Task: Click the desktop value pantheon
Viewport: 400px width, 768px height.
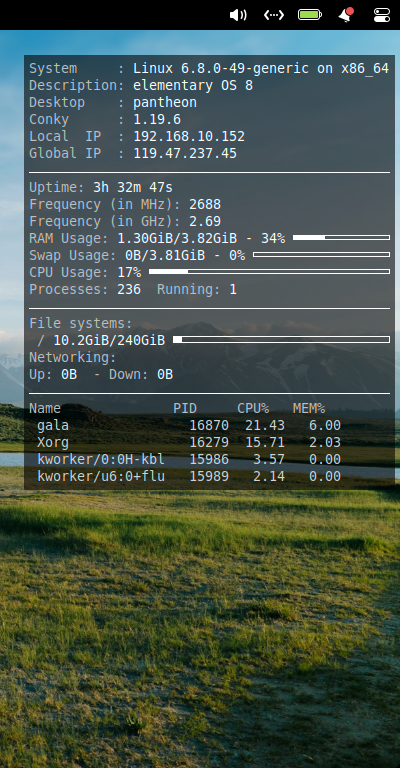Action: pyautogui.click(x=165, y=103)
